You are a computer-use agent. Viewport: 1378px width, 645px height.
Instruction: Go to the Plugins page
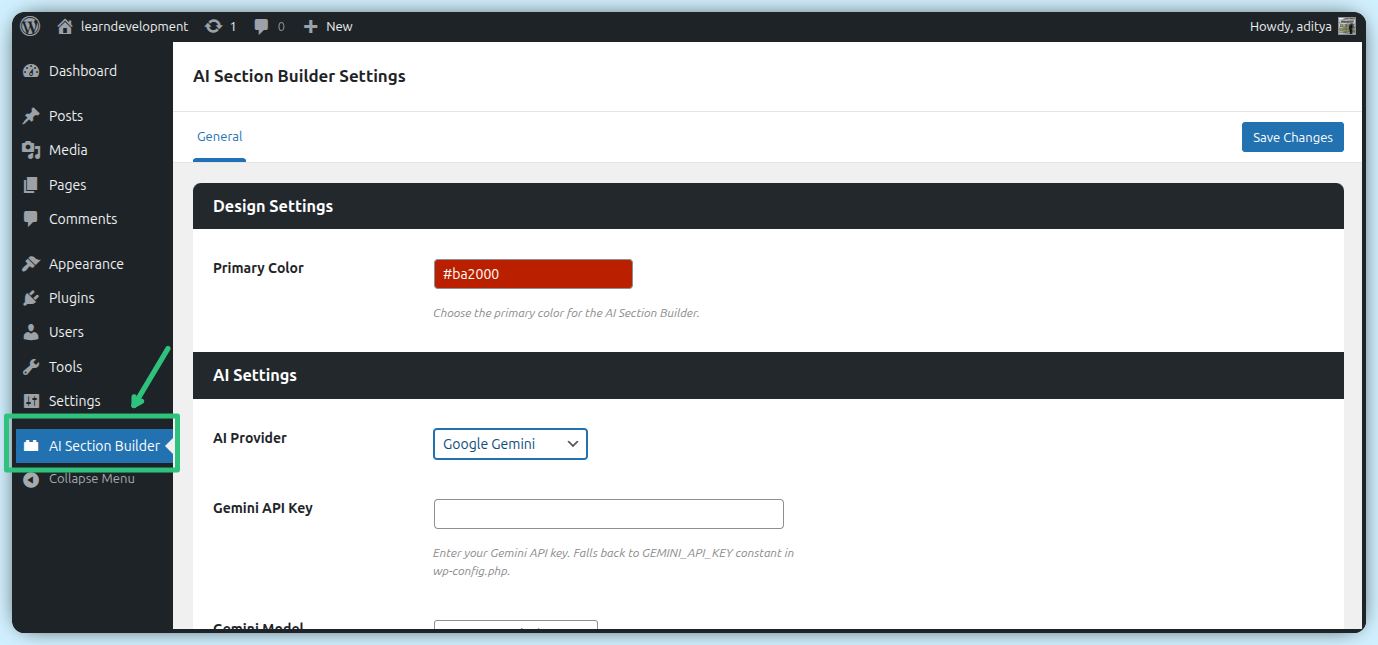point(71,298)
